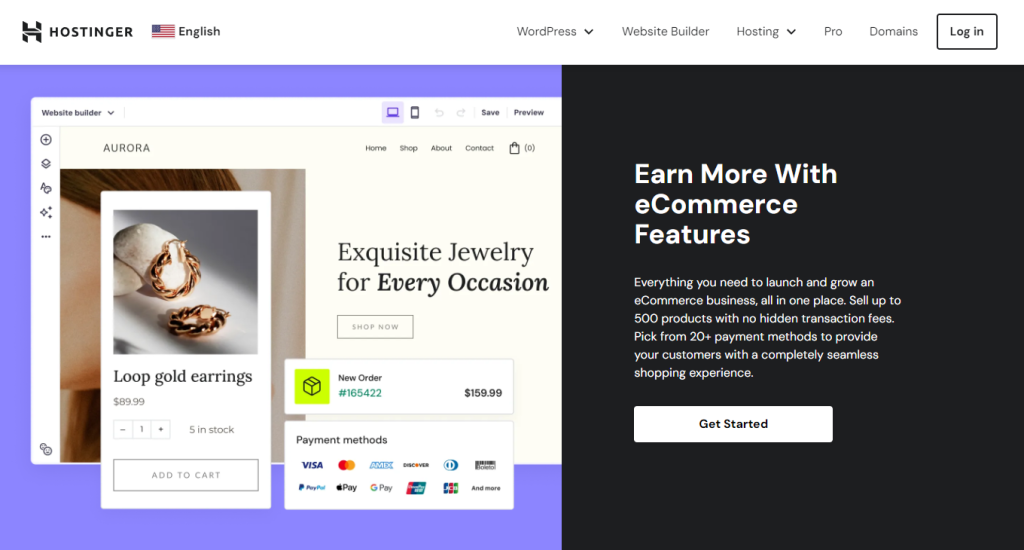This screenshot has height=550, width=1024.
Task: Go to Website Builder nav item
Action: coord(665,32)
